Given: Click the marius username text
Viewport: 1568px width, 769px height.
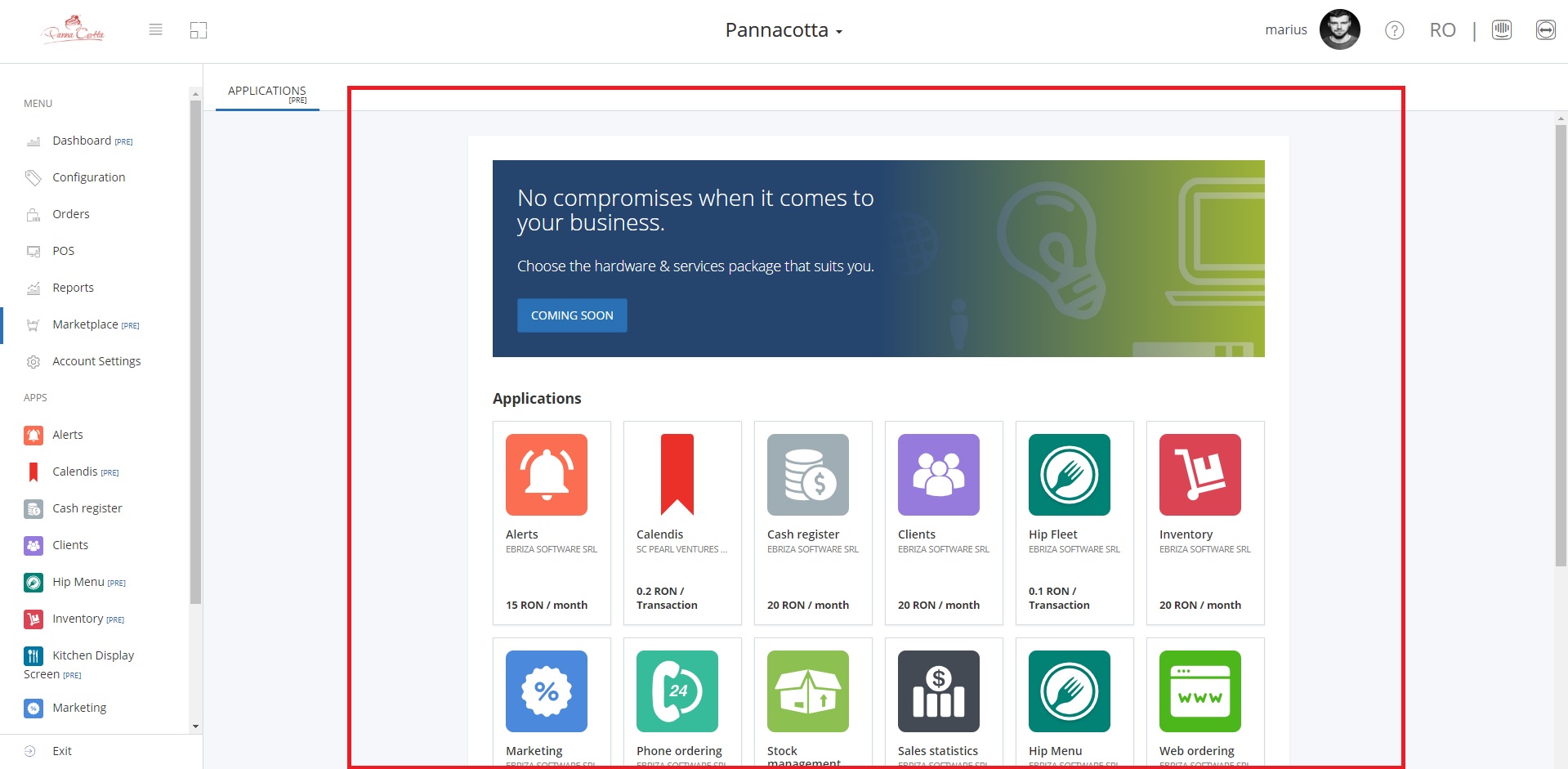Looking at the screenshot, I should (x=1286, y=30).
